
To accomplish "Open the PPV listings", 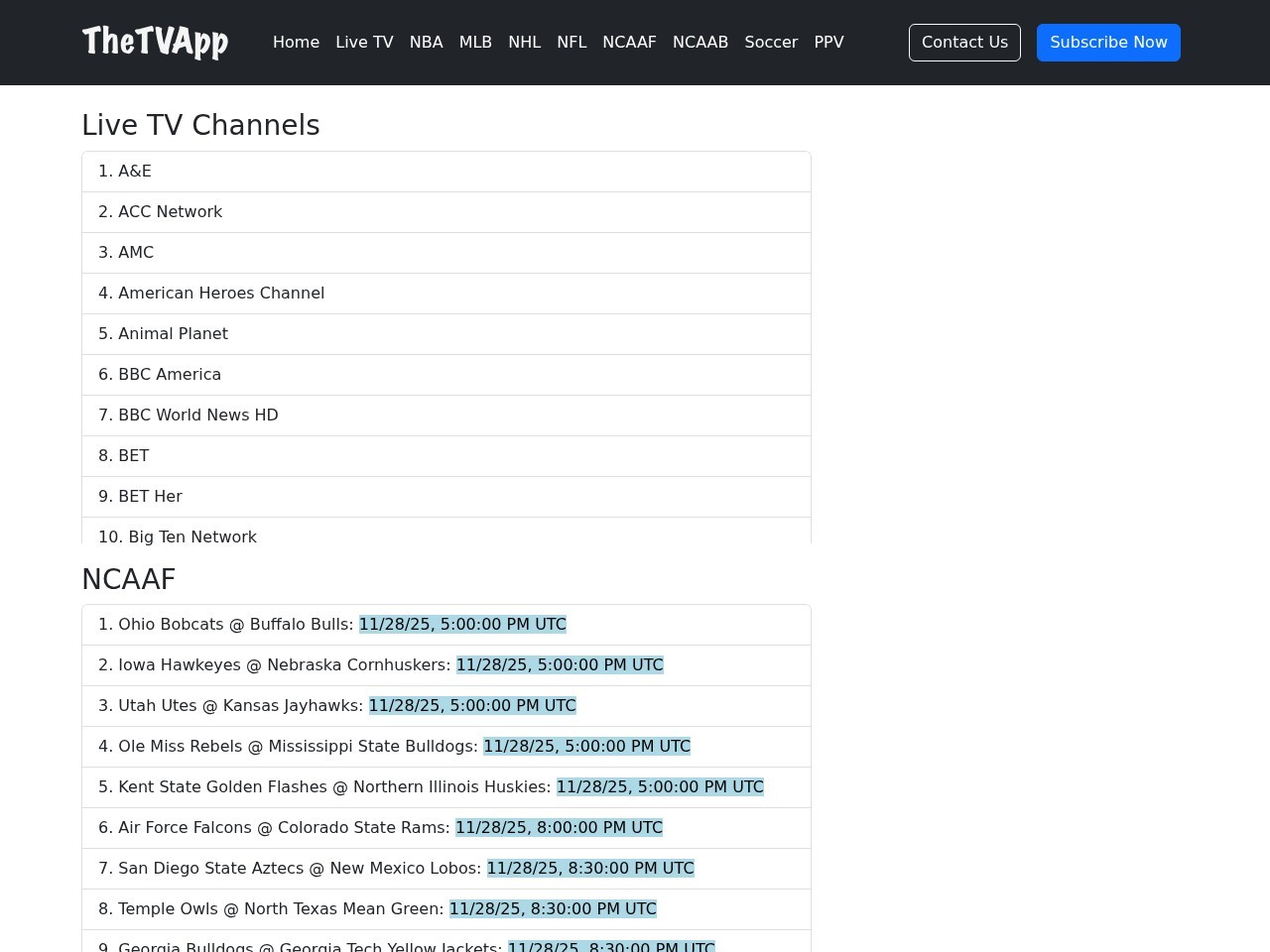I will 828,42.
